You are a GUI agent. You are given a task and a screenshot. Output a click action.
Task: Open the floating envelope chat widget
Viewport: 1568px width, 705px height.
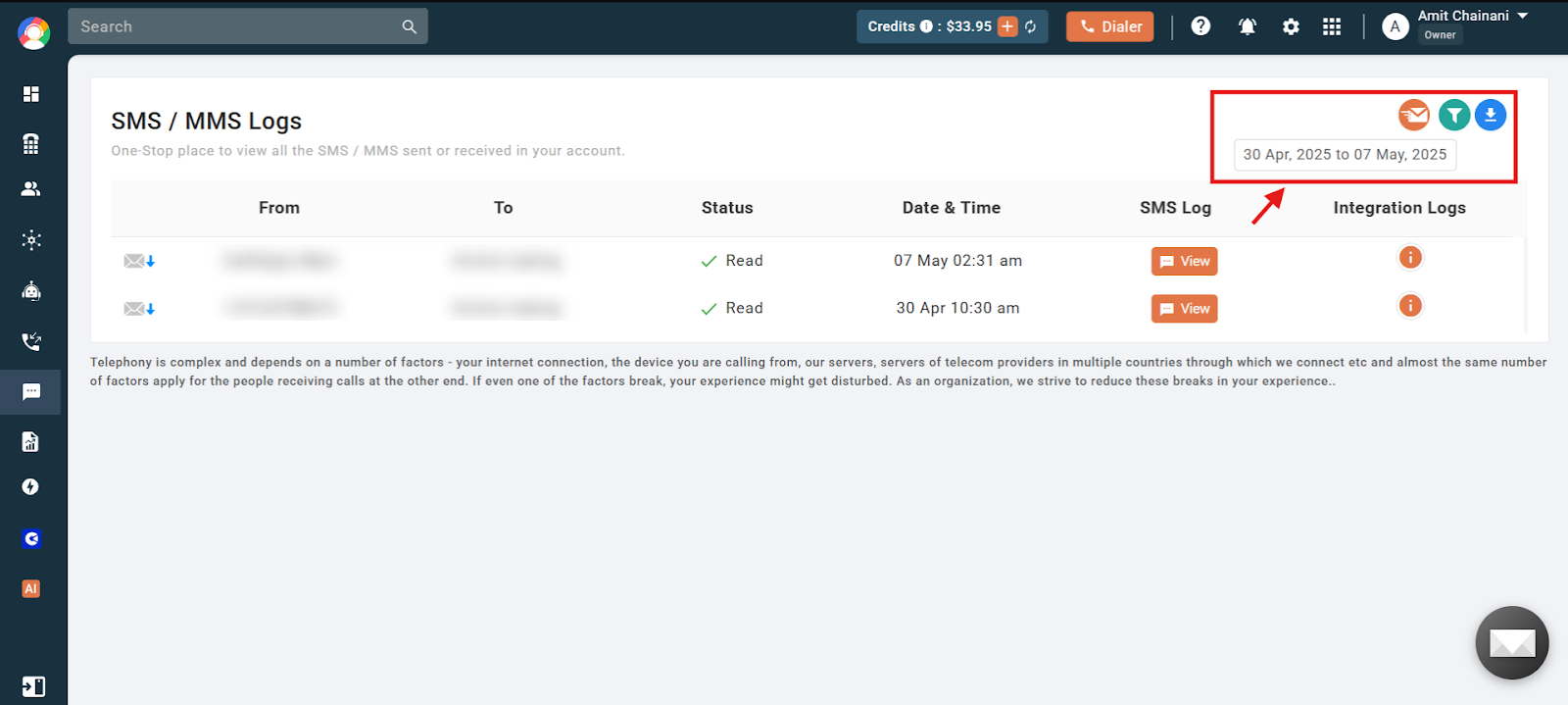(x=1512, y=643)
